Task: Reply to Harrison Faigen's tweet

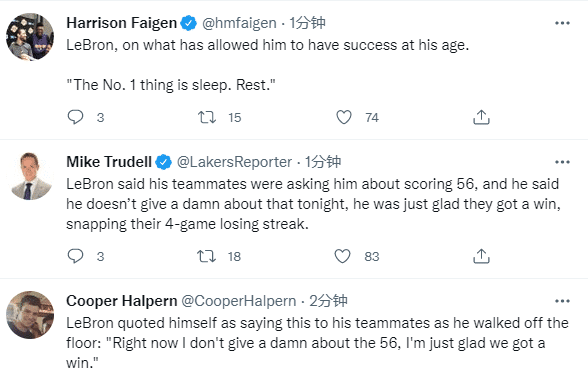Action: 75,117
